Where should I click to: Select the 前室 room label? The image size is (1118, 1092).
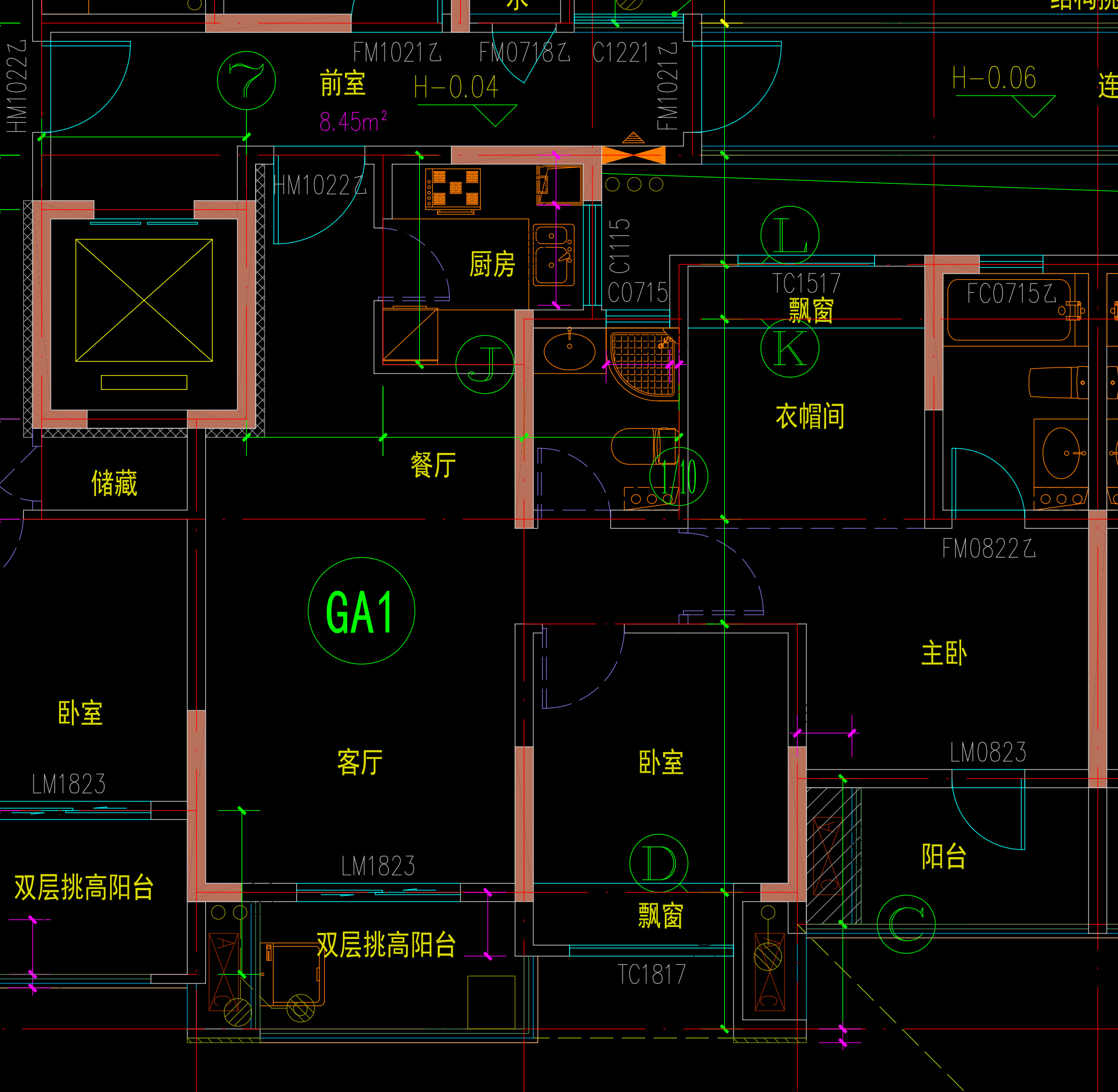coord(342,83)
